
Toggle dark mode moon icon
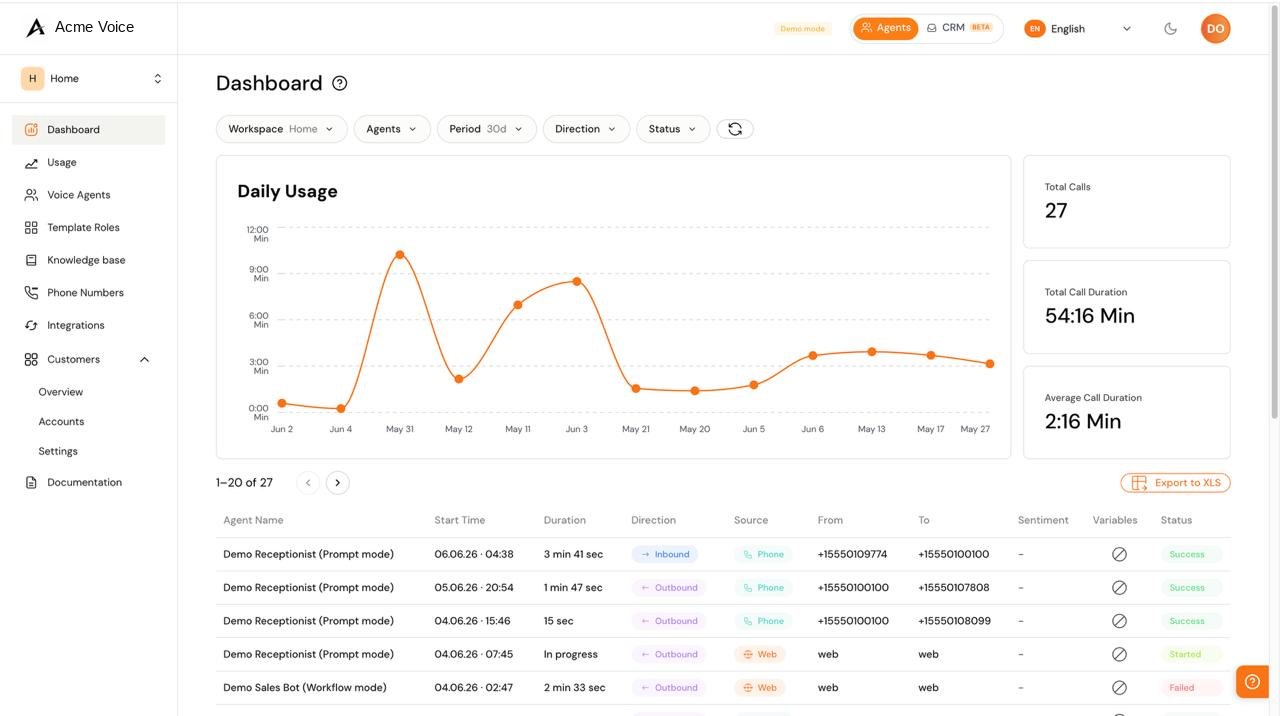click(1170, 29)
